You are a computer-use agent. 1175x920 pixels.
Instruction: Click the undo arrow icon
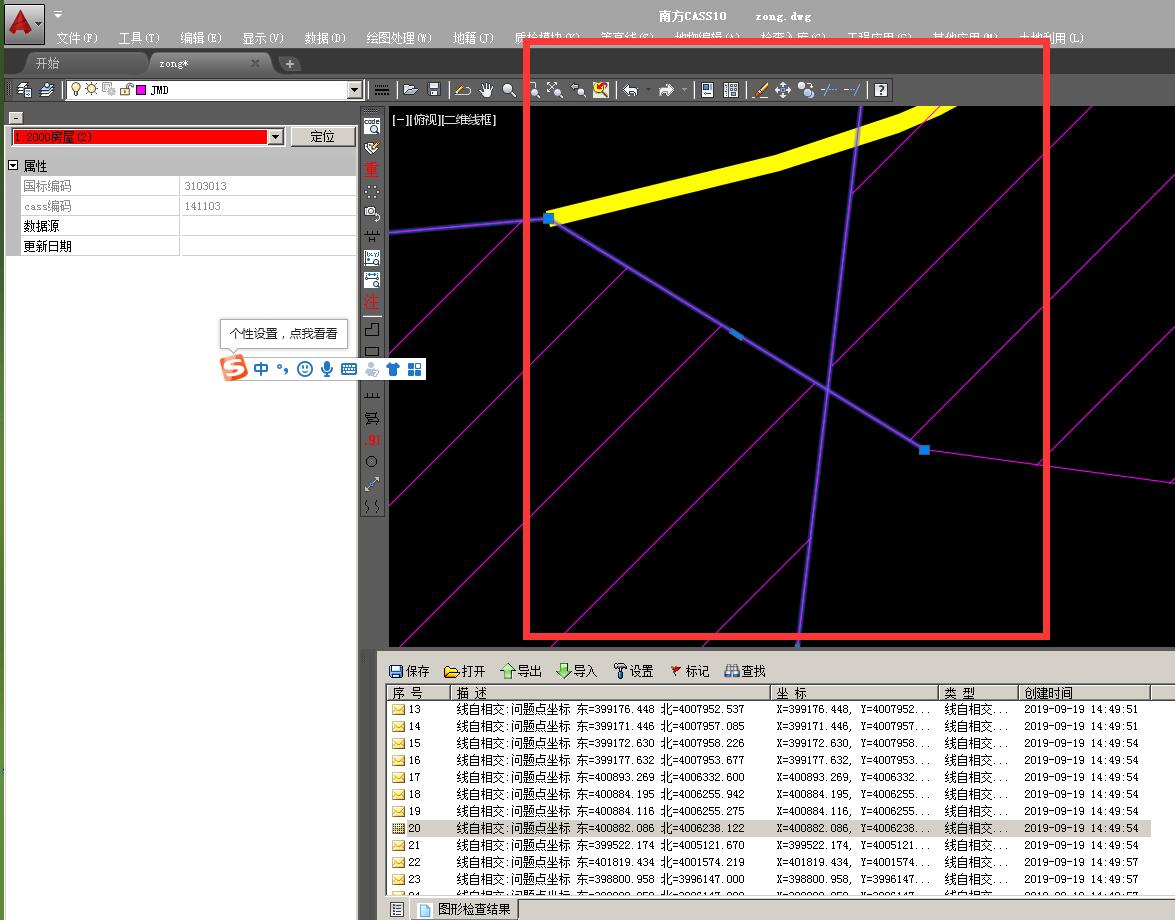631,90
